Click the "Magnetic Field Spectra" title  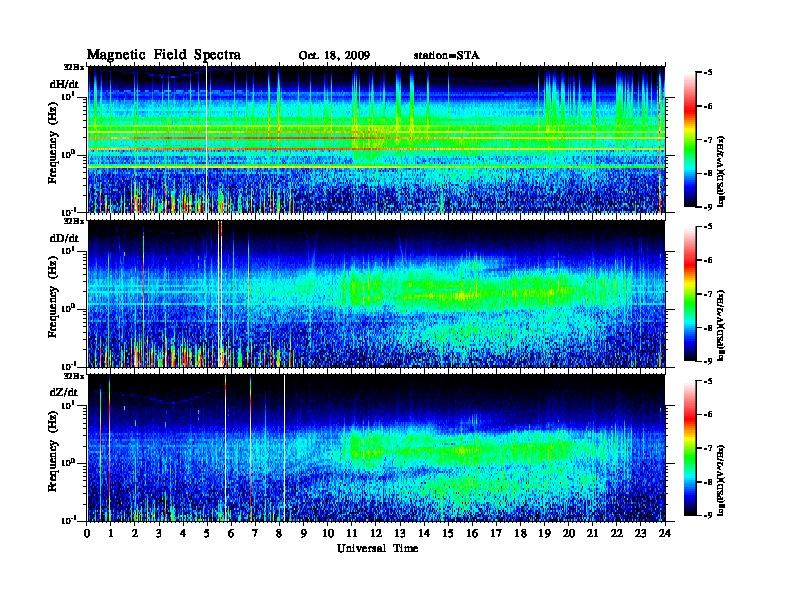(164, 55)
